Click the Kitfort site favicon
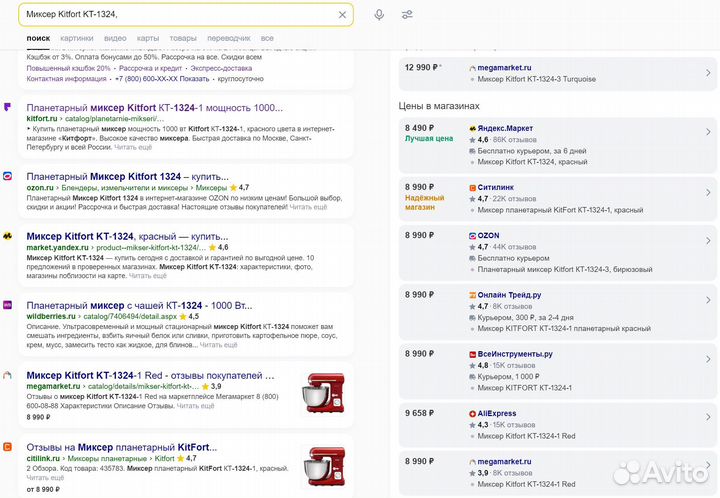Screen dimensions: 720x498 pyautogui.click(x=8, y=107)
